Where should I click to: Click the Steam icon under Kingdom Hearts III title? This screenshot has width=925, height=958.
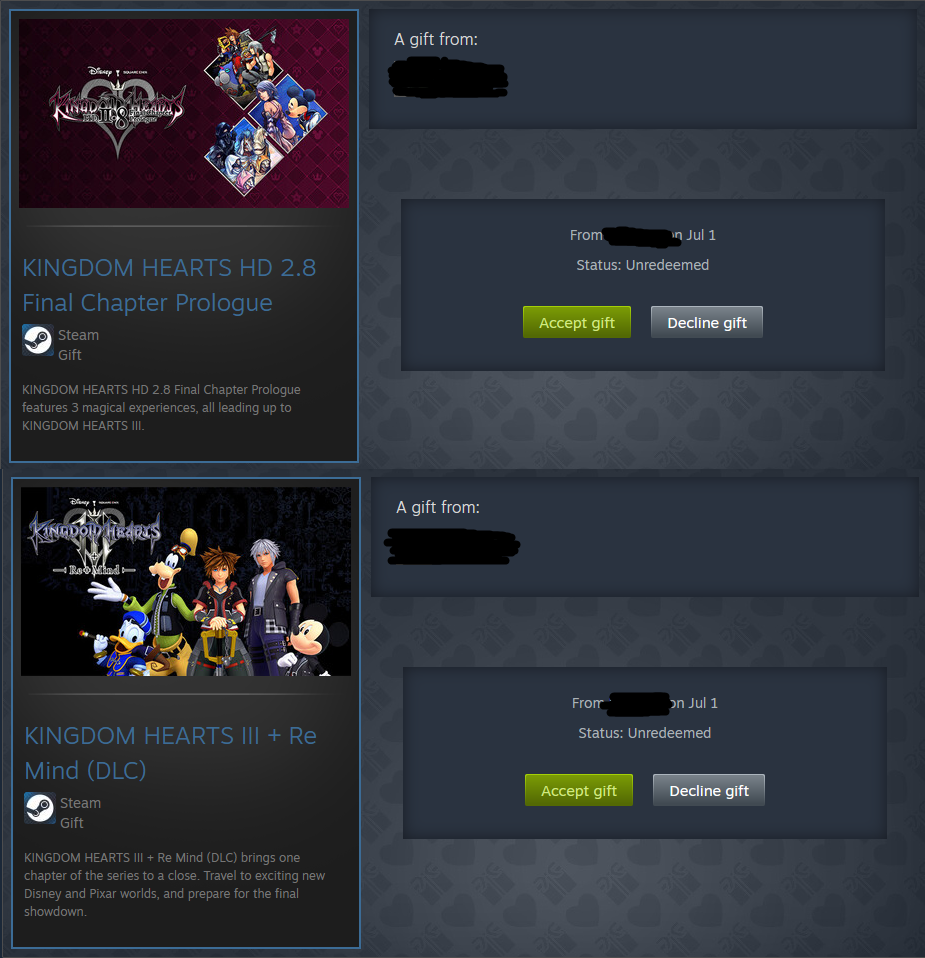[40, 808]
